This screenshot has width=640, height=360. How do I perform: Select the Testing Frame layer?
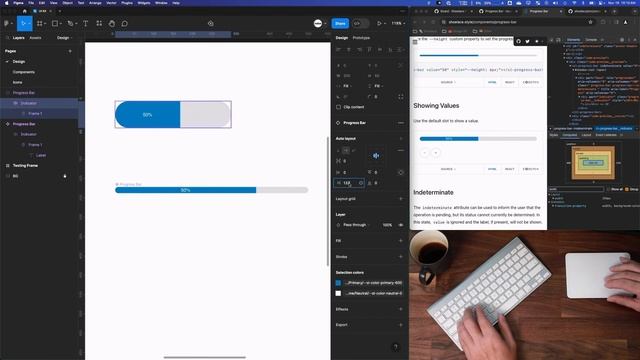pyautogui.click(x=25, y=165)
